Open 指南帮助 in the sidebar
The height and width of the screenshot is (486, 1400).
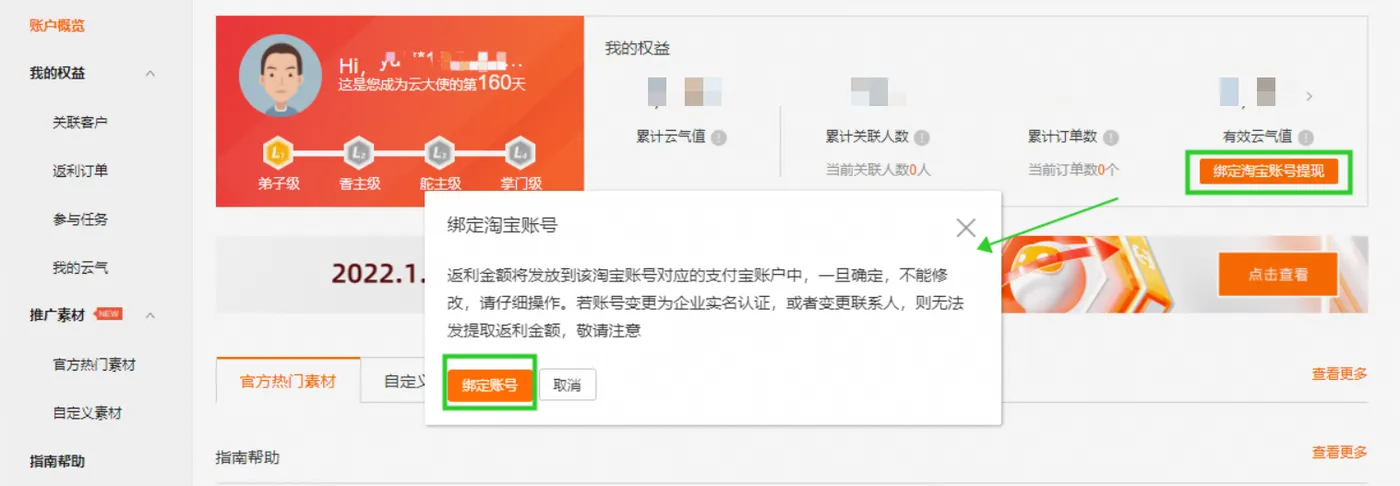57,461
